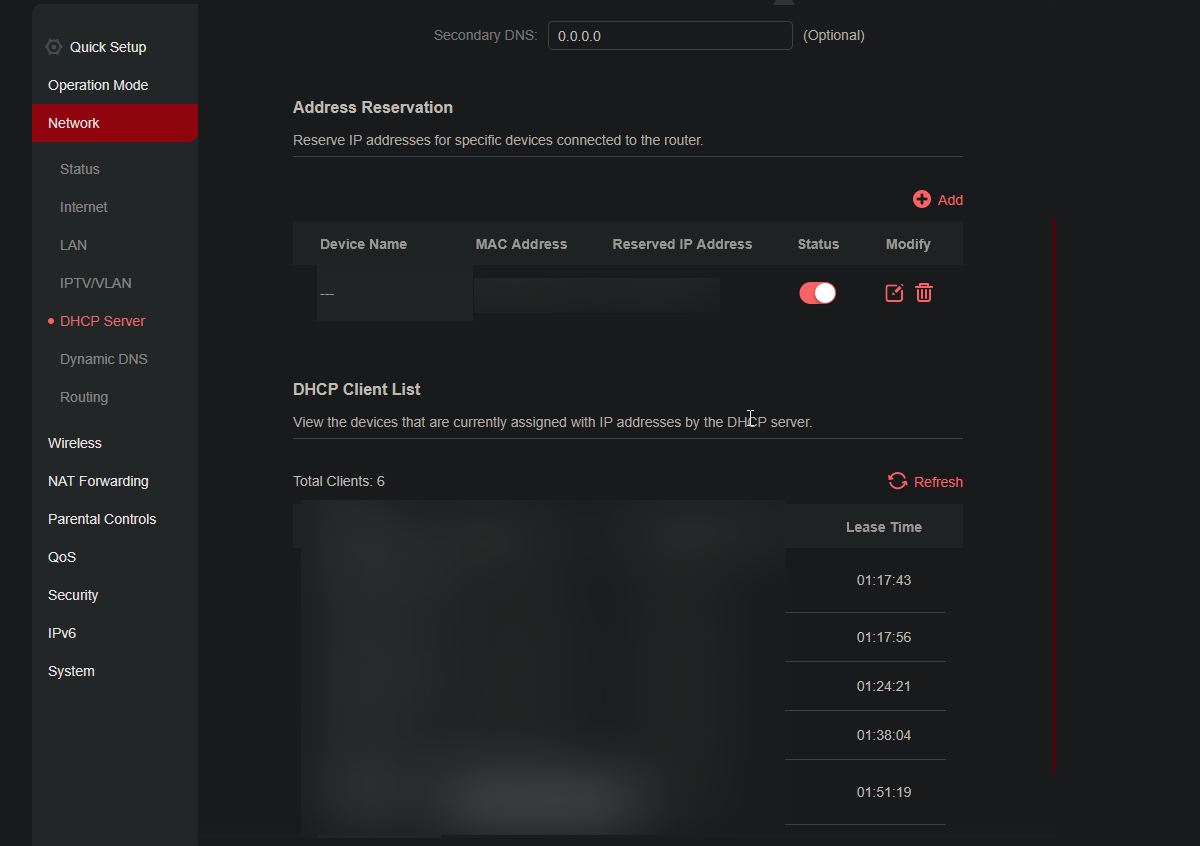Screen dimensions: 1200x846
Task: Click the Modify column header
Action: 908,244
